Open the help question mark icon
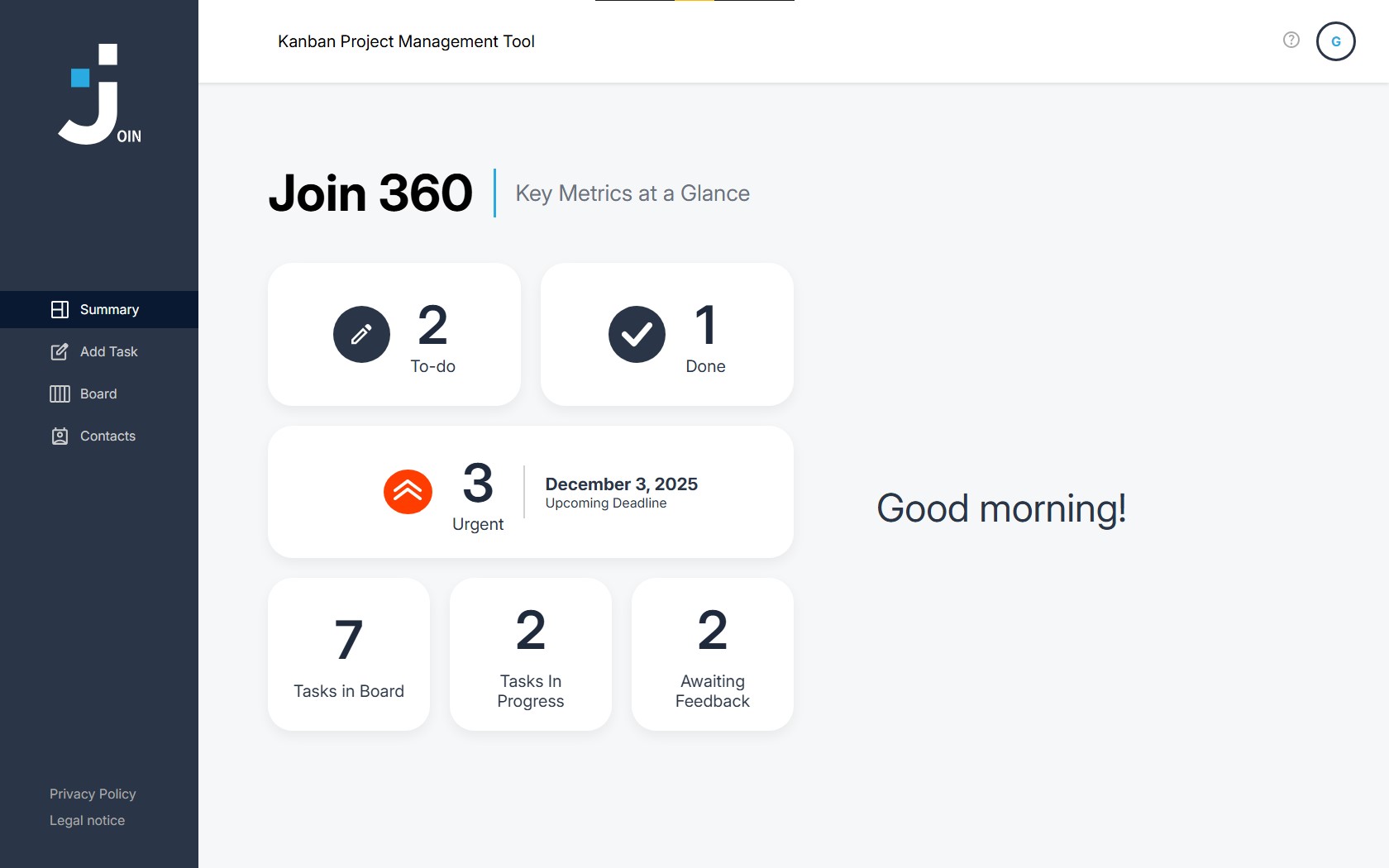The width and height of the screenshot is (1389, 868). [1291, 40]
